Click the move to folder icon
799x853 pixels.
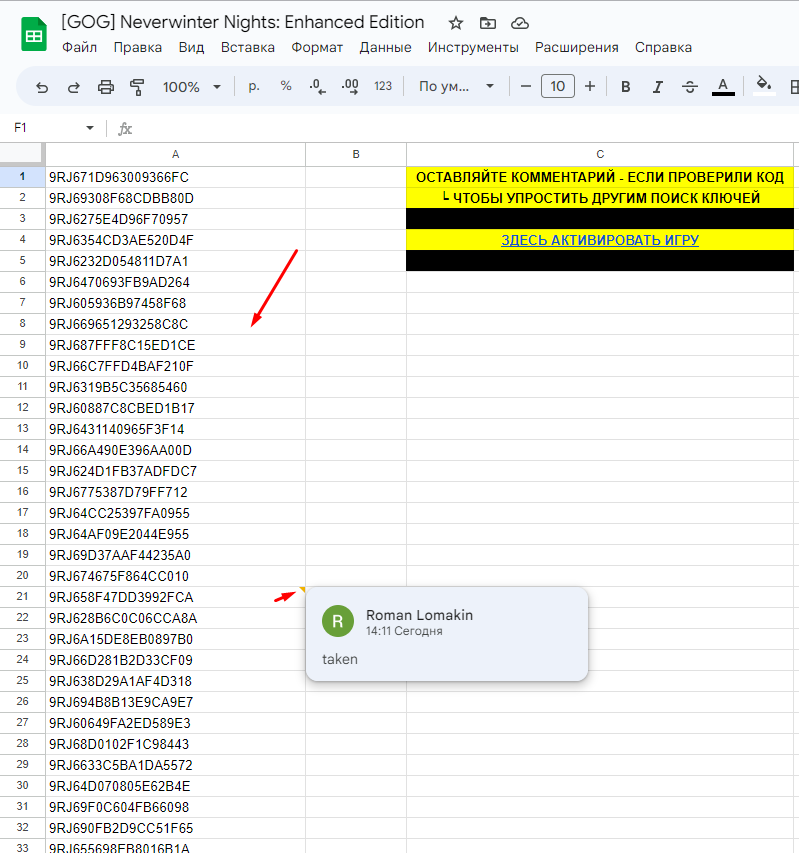[x=487, y=23]
